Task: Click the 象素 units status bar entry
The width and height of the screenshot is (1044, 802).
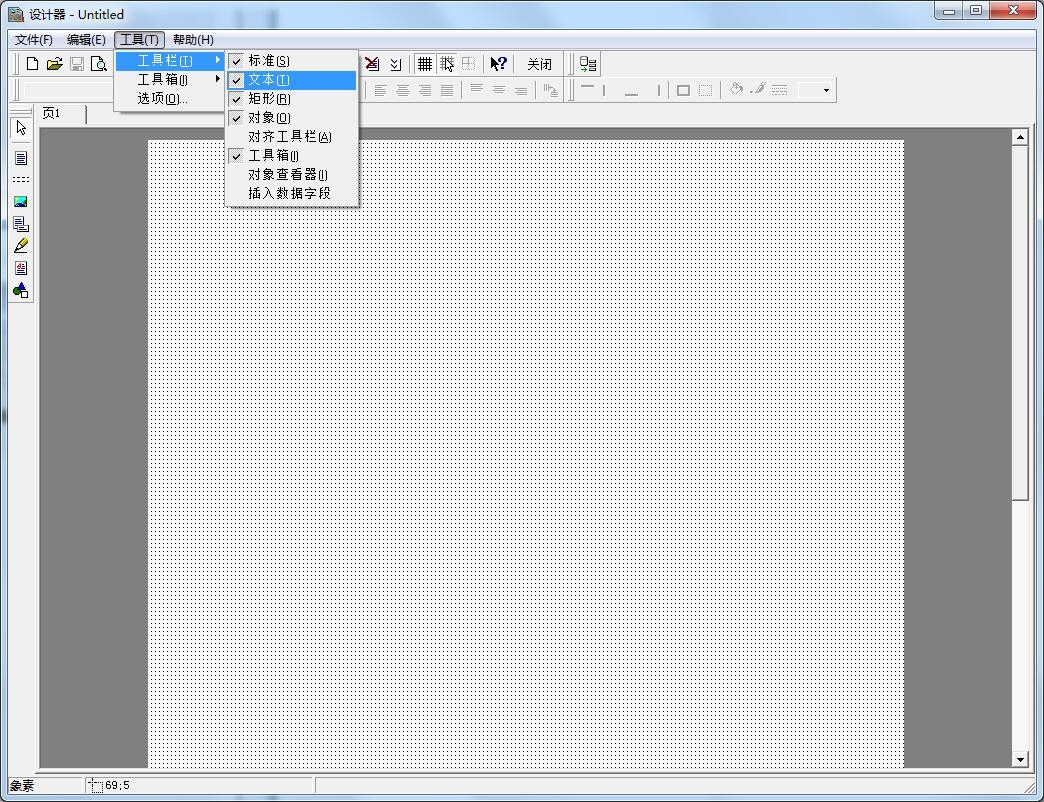Action: point(22,786)
